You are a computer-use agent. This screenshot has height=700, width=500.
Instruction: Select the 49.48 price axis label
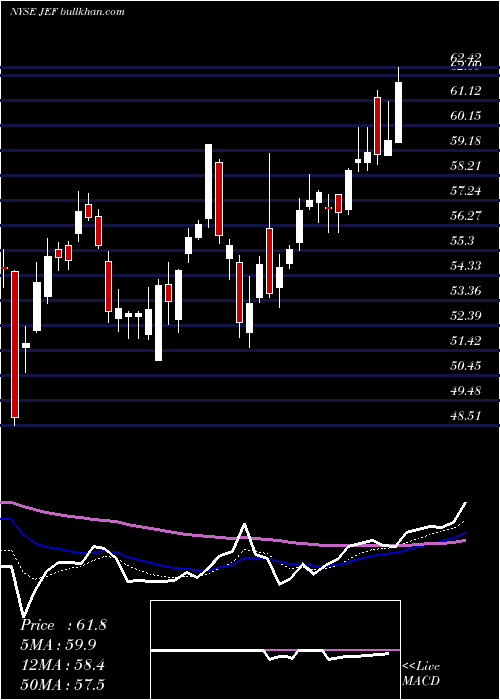tap(466, 391)
